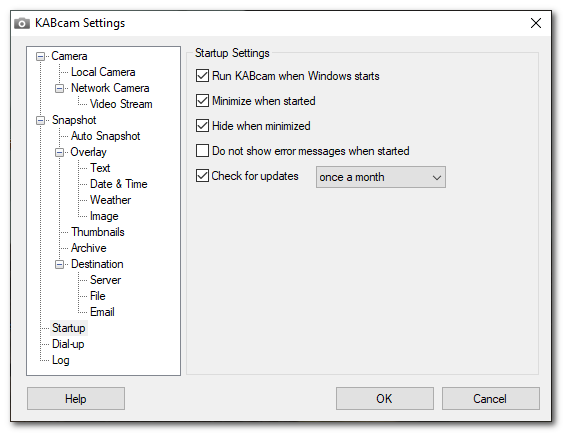Collapse the Snapshot tree node
The width and height of the screenshot is (563, 433).
tap(41, 120)
